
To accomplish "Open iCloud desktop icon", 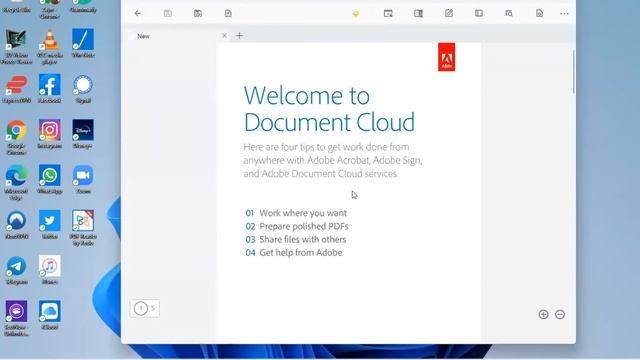I will tap(49, 315).
